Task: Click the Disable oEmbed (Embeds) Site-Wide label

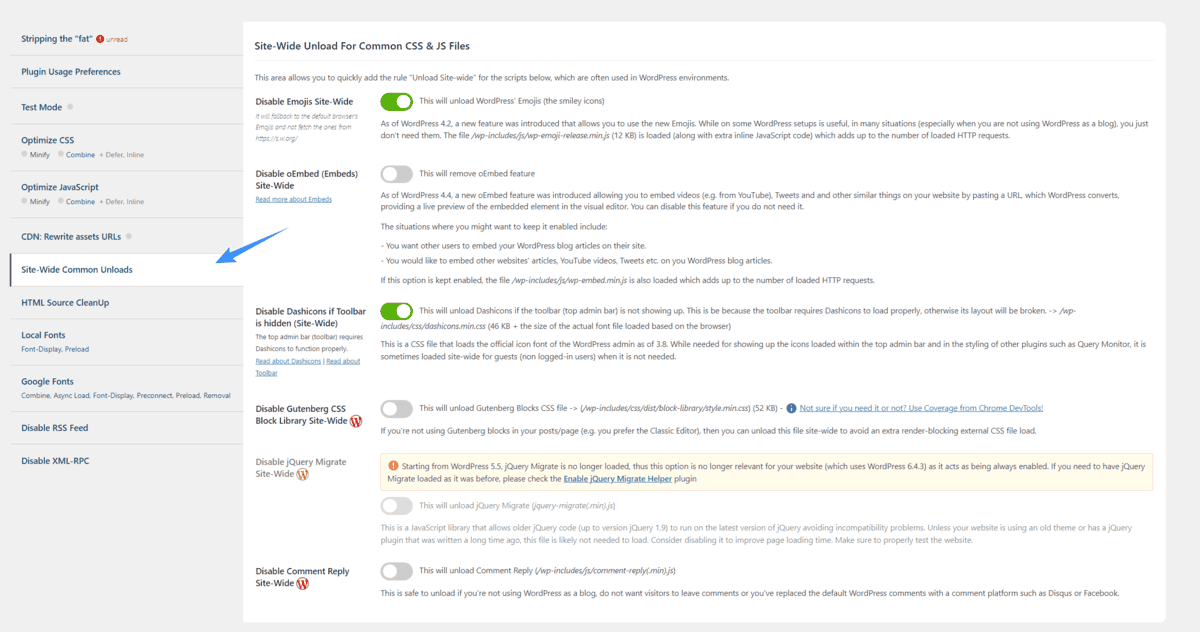Action: point(304,179)
